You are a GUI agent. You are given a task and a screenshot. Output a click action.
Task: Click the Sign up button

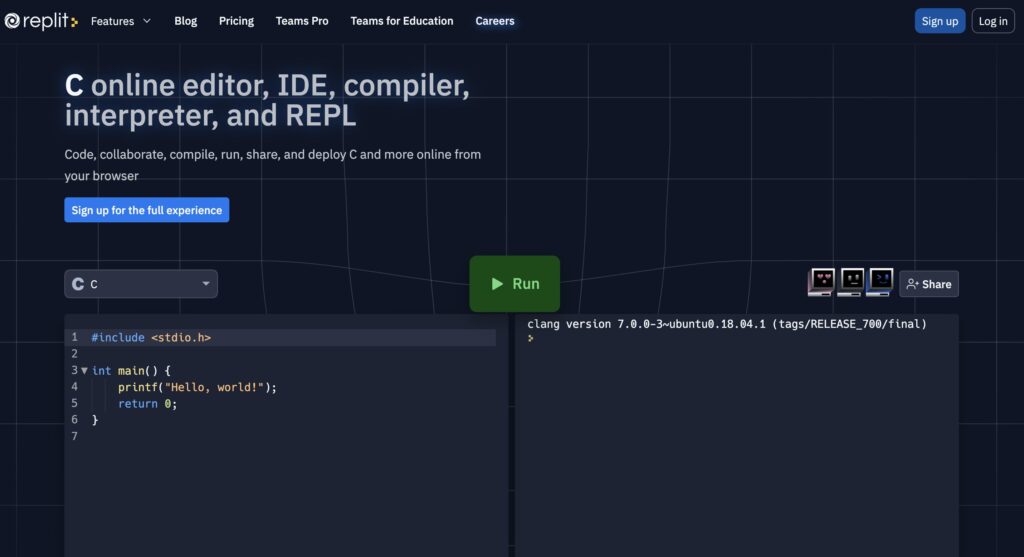pos(940,21)
